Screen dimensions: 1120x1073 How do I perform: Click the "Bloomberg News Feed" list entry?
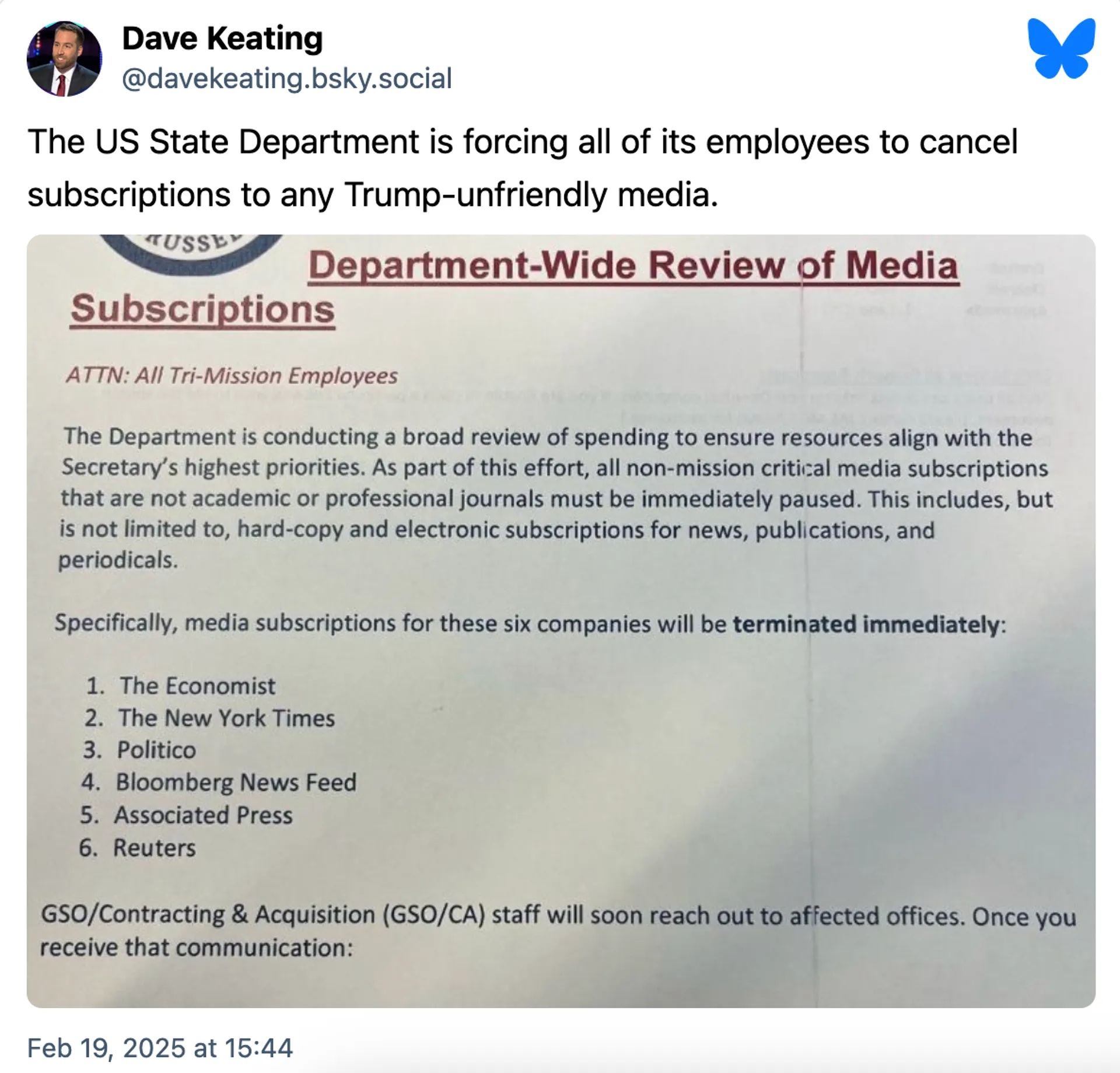click(236, 782)
